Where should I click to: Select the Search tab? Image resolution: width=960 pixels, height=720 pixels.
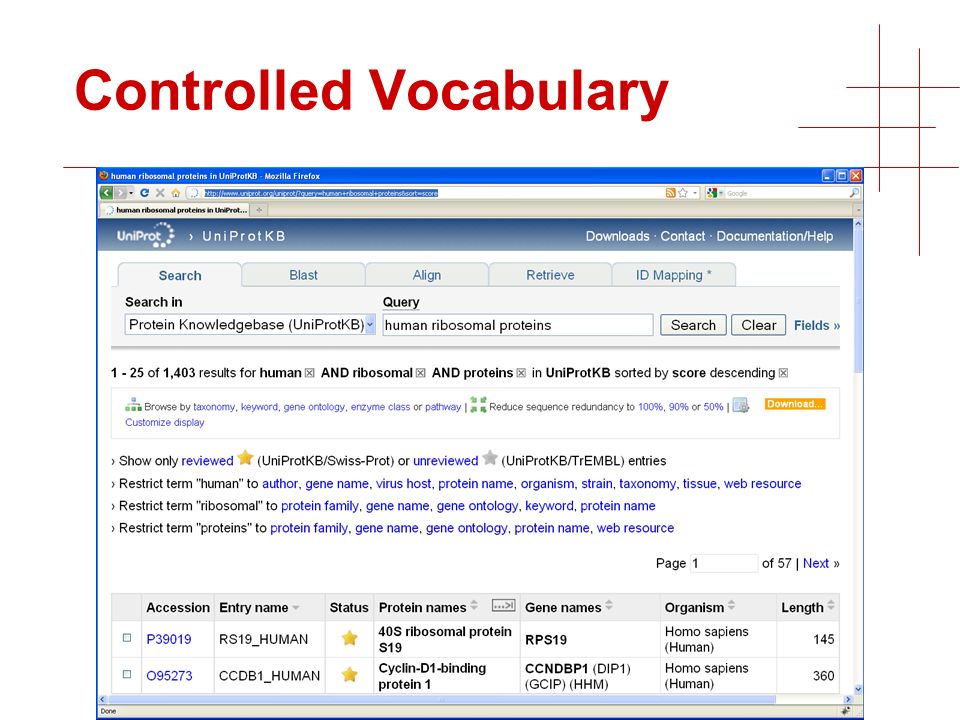180,276
